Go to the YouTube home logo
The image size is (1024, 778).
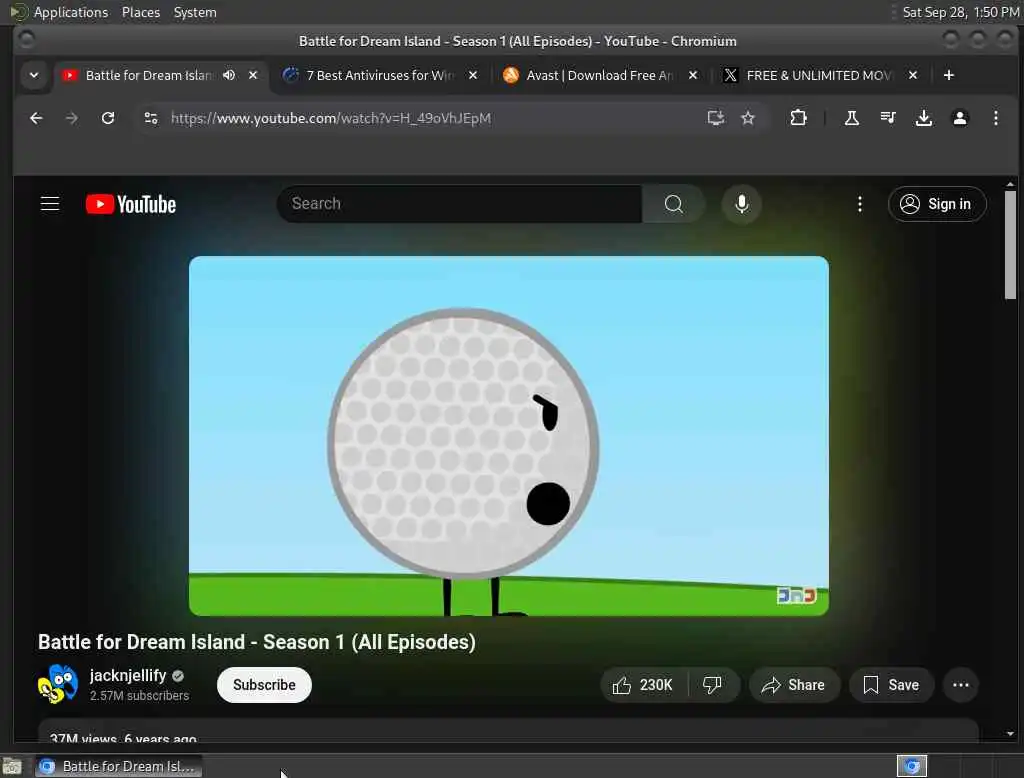click(131, 204)
